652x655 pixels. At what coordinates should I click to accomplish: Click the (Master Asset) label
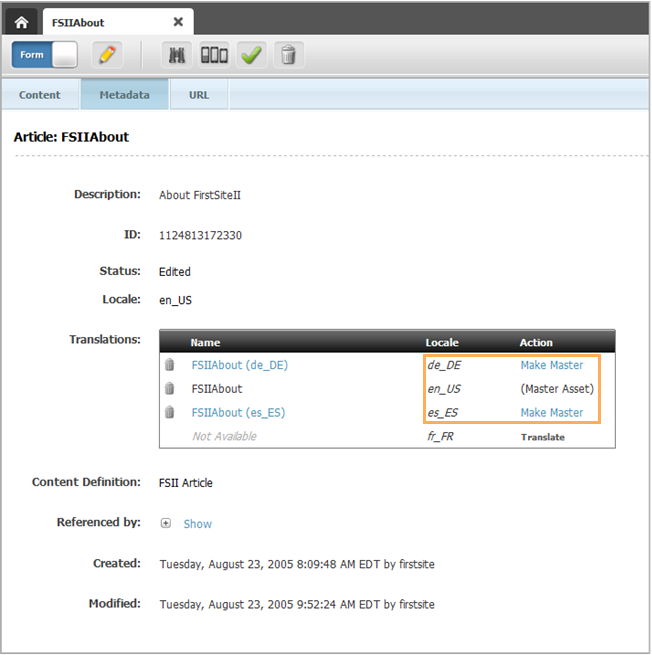pyautogui.click(x=557, y=389)
